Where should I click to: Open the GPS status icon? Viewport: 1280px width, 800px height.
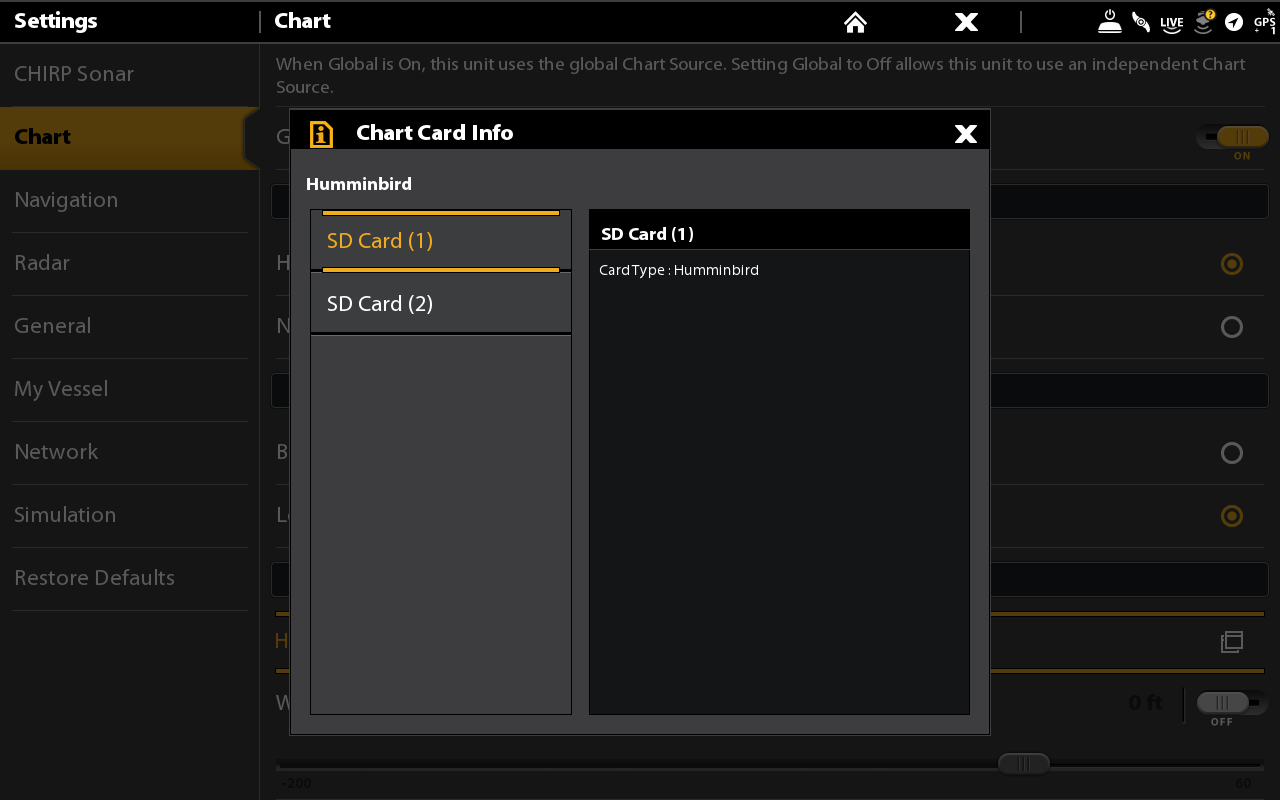(1265, 22)
